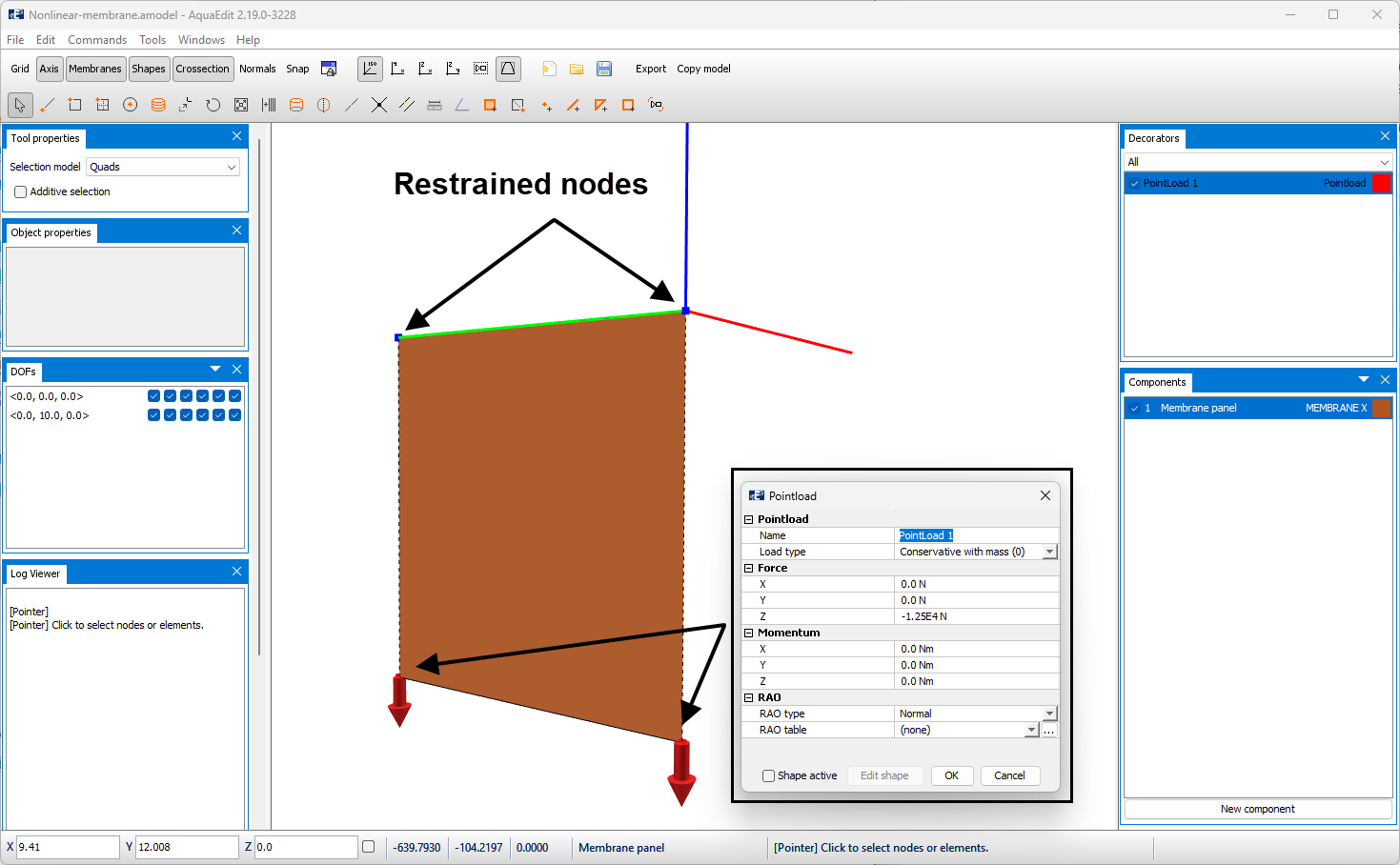Select the blue angle tool
This screenshot has height=865, width=1400.
pyautogui.click(x=462, y=105)
